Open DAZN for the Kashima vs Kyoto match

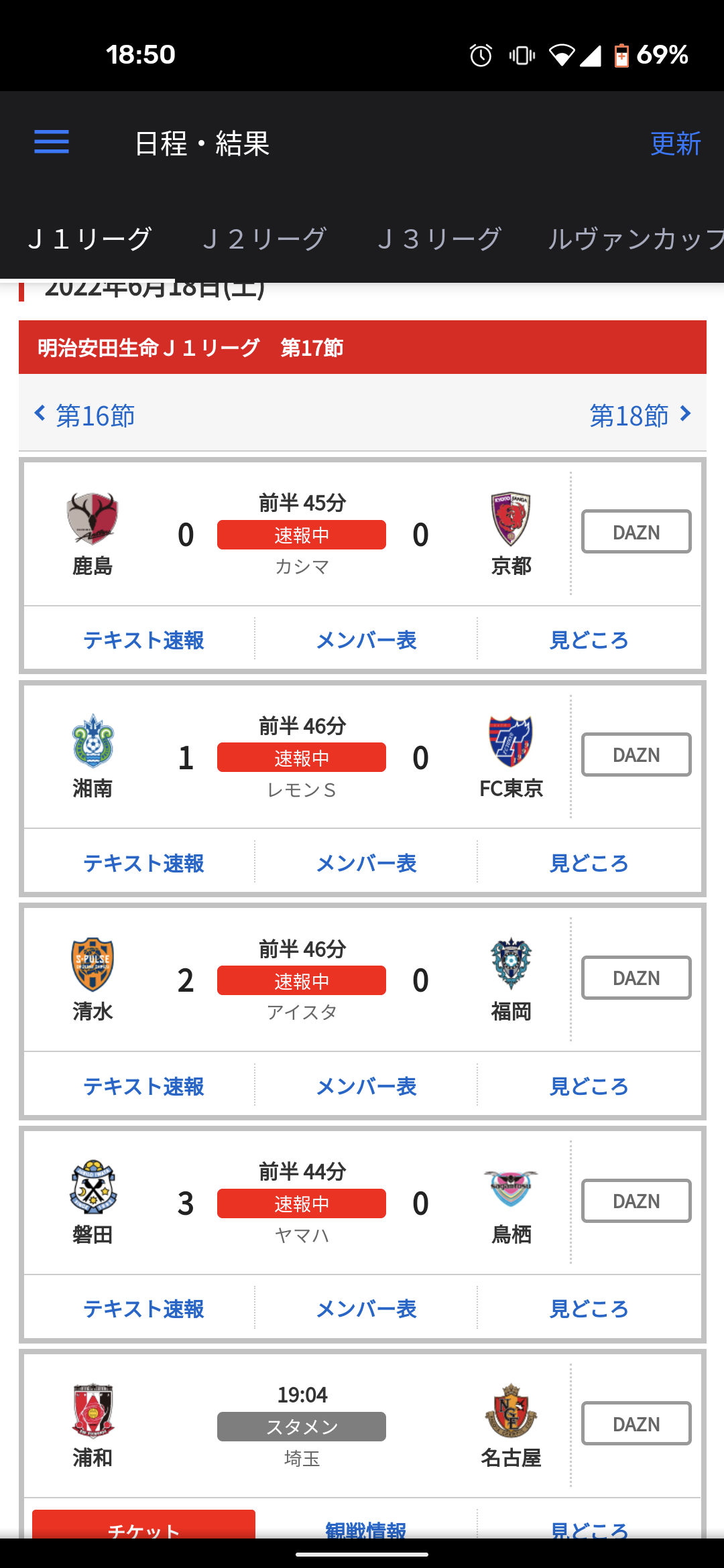[636, 531]
